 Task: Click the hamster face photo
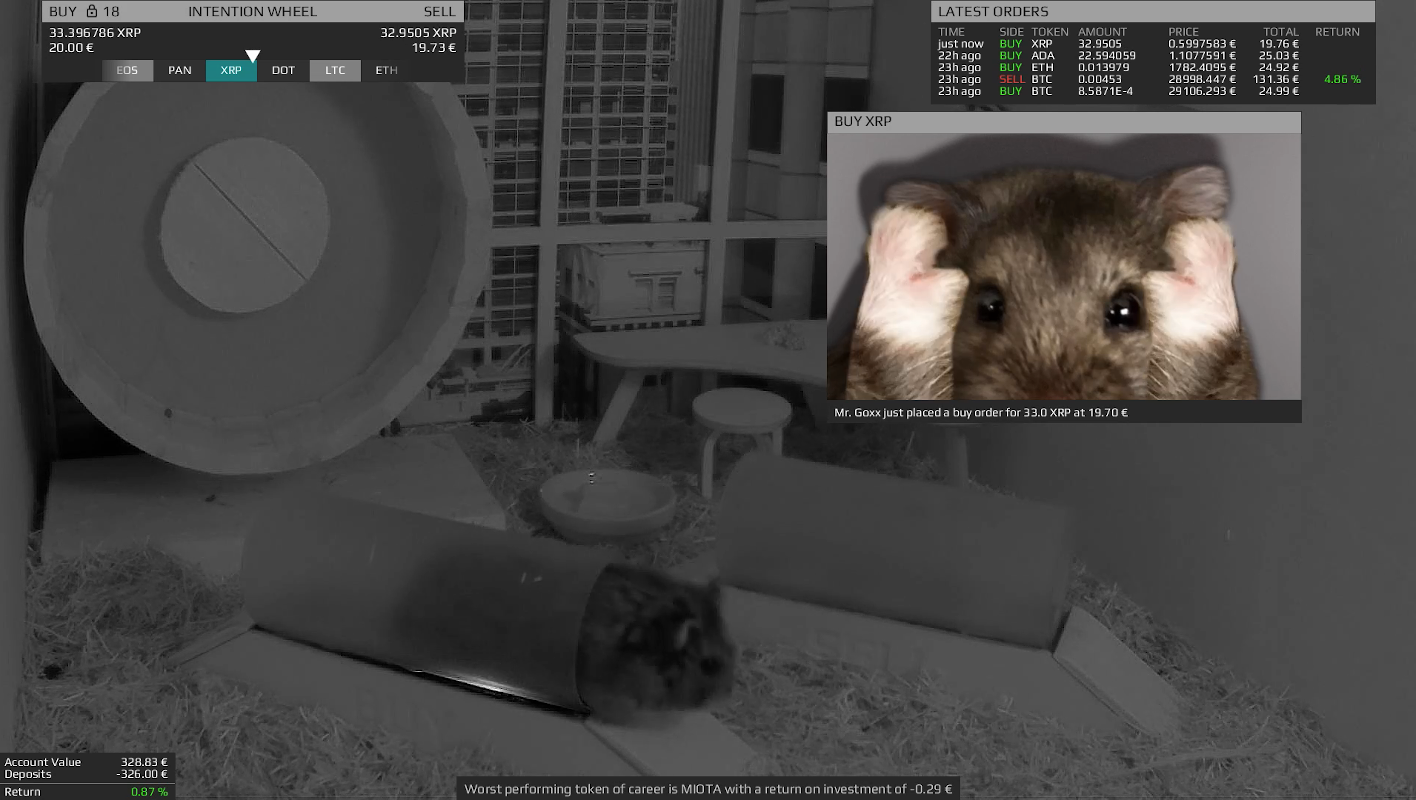[x=1064, y=267]
